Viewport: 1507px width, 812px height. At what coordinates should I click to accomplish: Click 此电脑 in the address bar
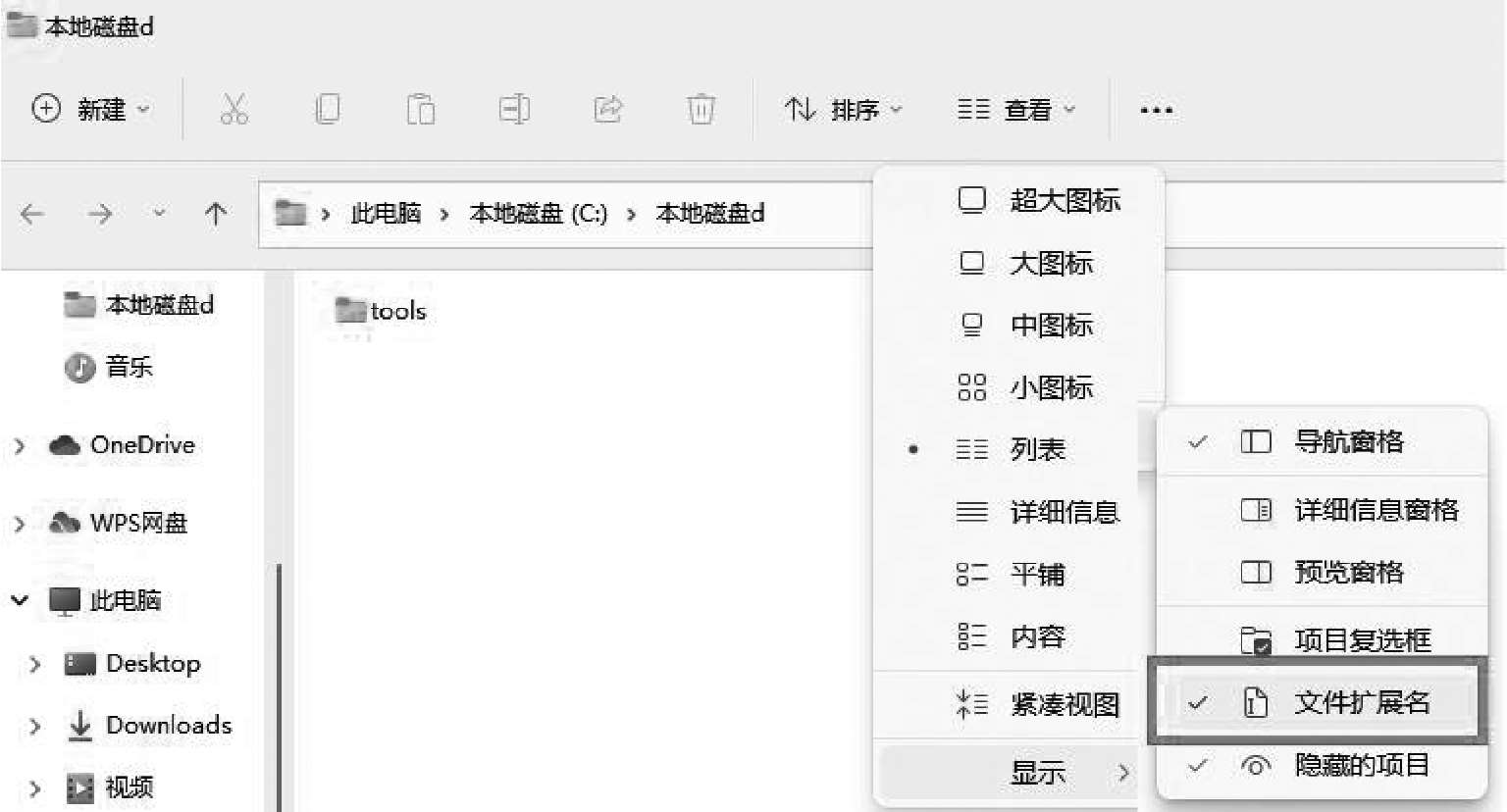[387, 214]
